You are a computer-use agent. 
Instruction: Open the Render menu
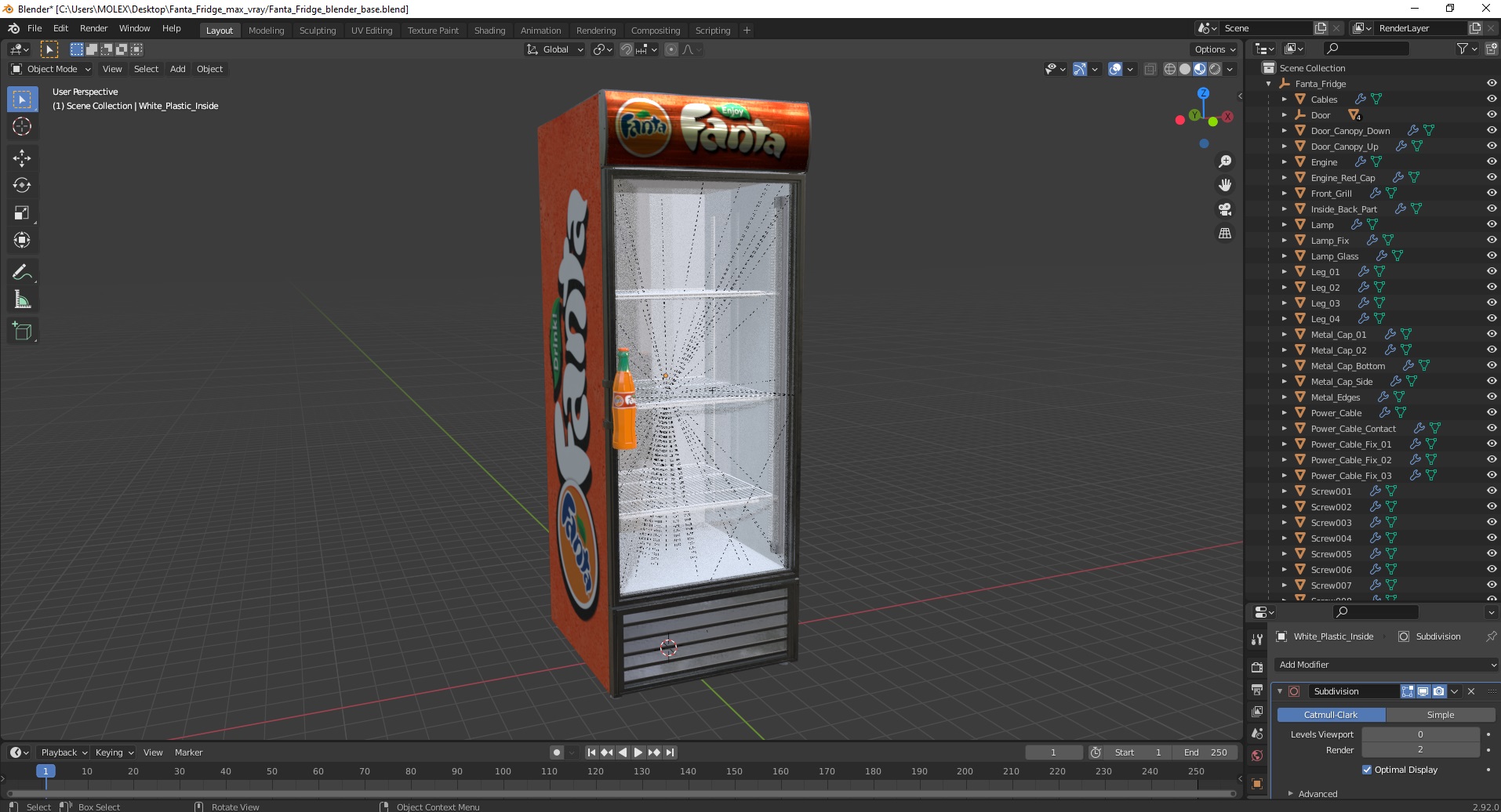point(93,28)
